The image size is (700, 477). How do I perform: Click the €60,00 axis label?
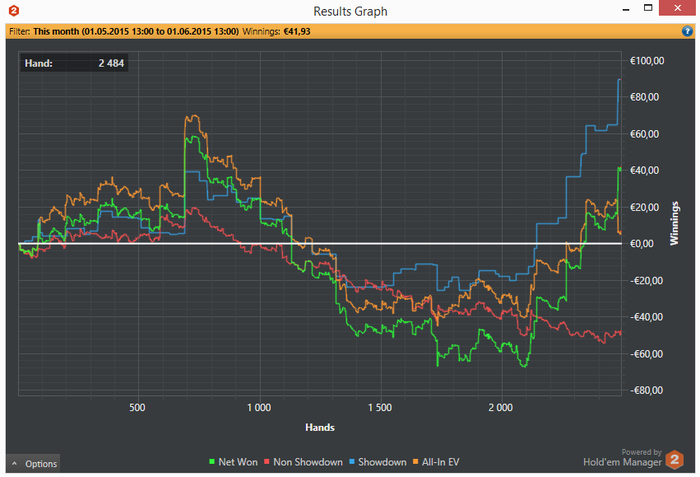pyautogui.click(x=644, y=134)
